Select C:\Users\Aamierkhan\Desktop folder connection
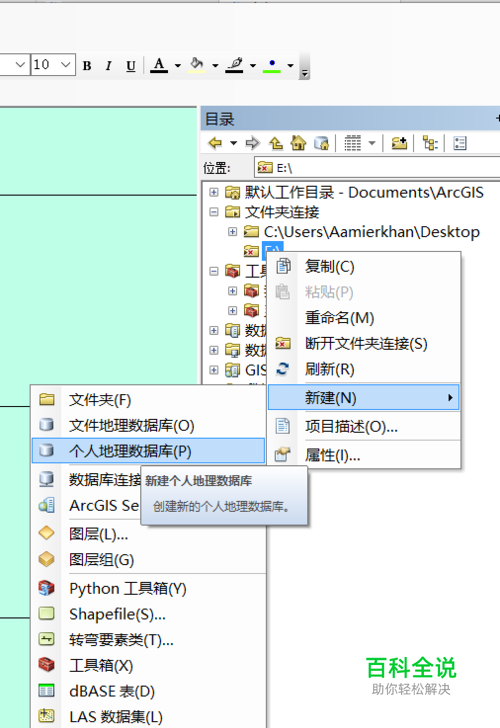This screenshot has width=500, height=728. 371,232
